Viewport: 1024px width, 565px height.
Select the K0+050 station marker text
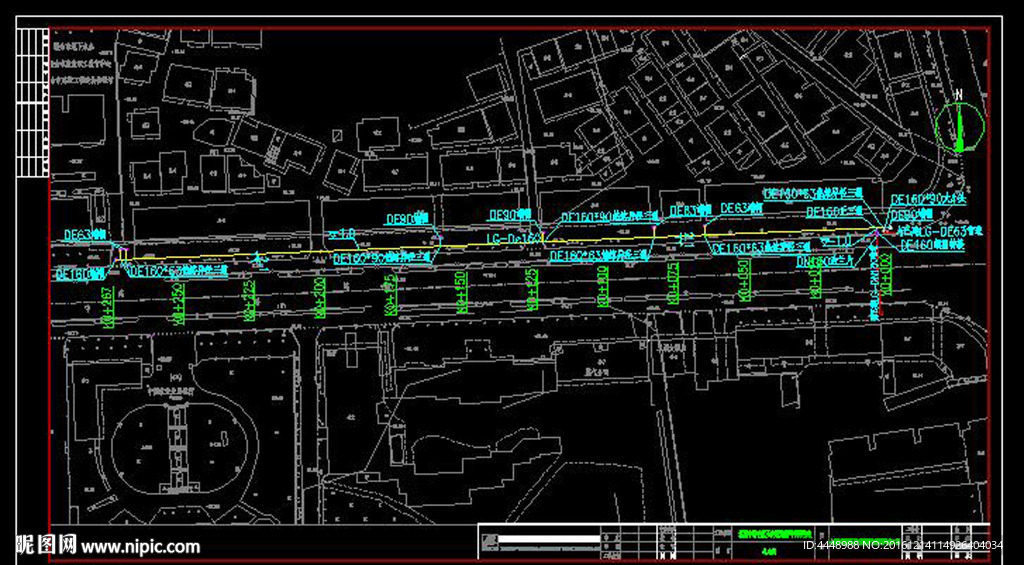tap(743, 280)
